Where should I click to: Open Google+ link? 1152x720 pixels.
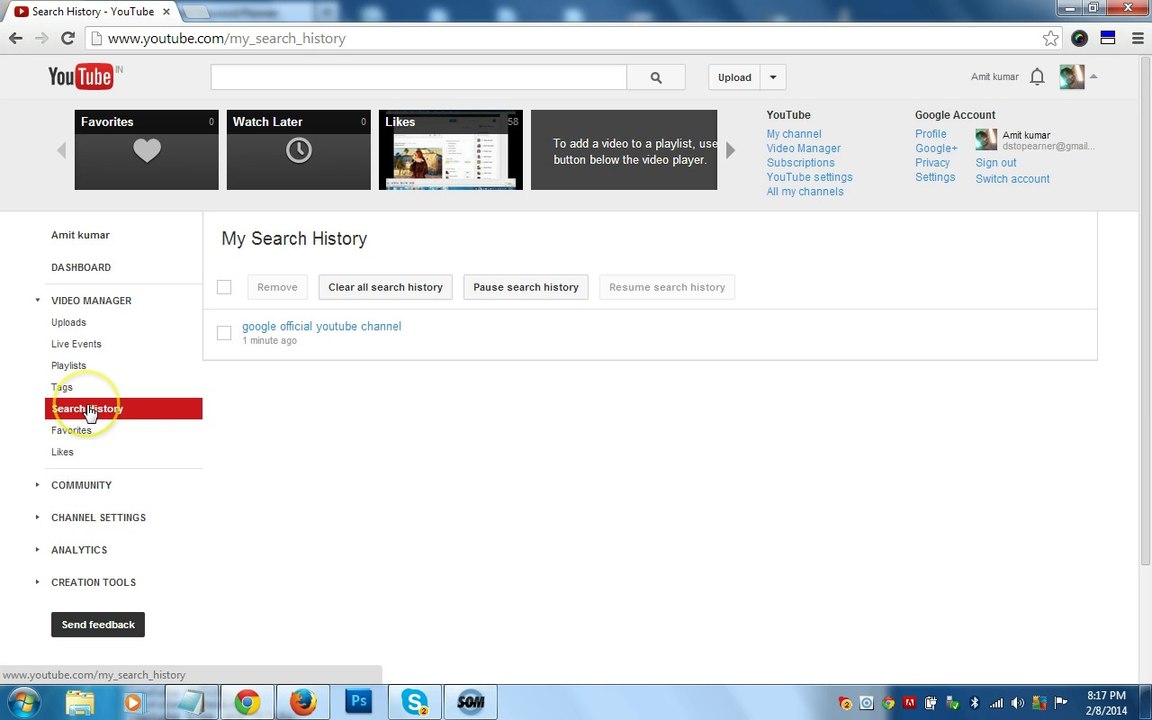(936, 148)
